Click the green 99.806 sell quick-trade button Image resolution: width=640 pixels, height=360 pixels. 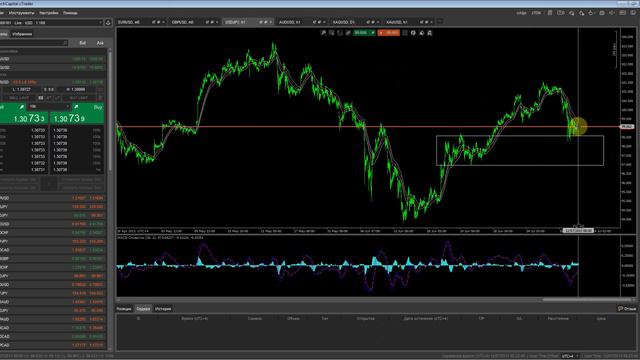click(x=364, y=33)
